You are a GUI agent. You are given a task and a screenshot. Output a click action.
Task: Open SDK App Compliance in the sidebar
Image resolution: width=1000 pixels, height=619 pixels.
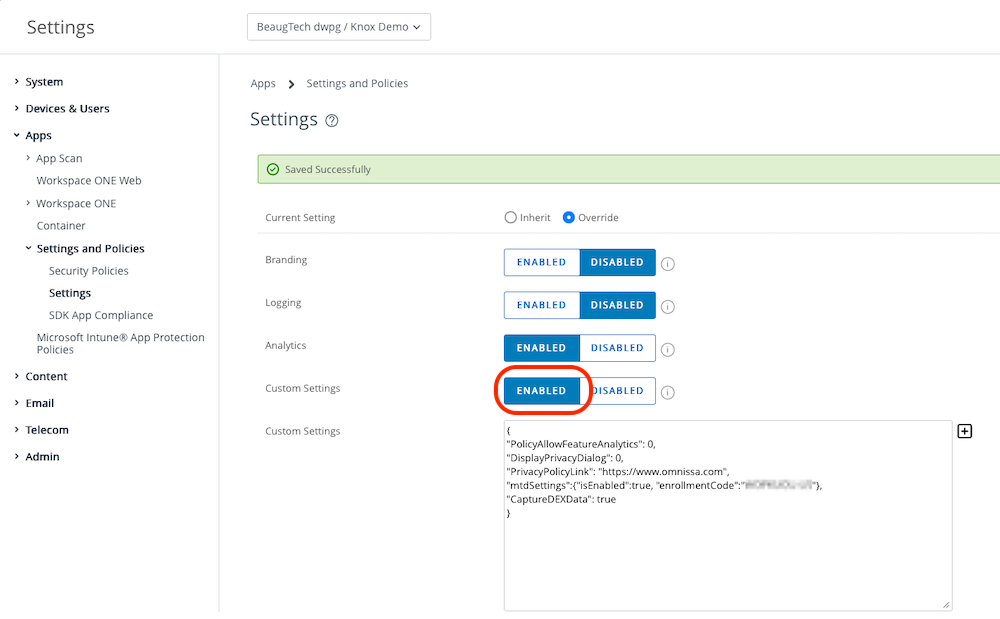pyautogui.click(x=101, y=315)
